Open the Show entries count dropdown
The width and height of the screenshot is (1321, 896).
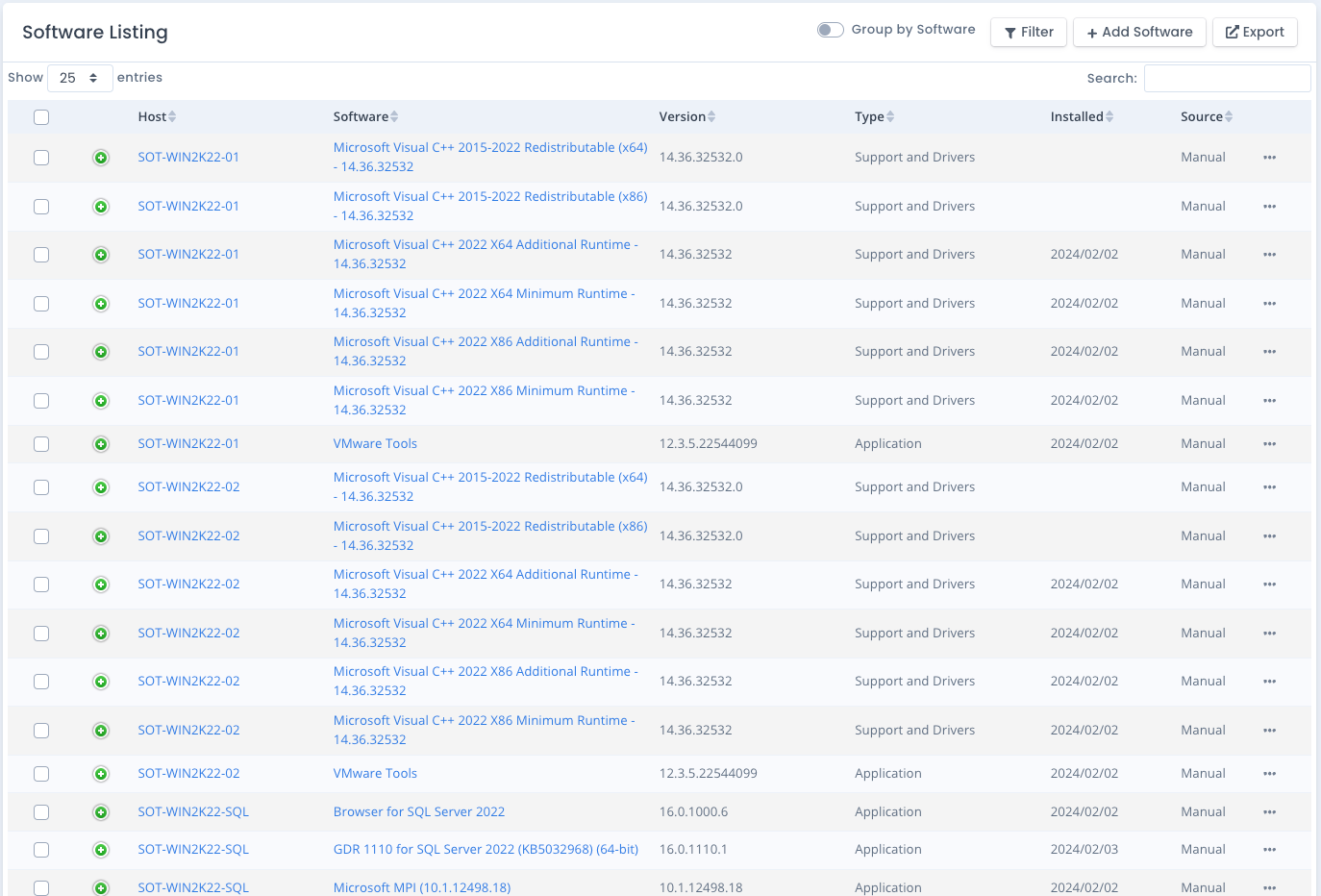80,78
